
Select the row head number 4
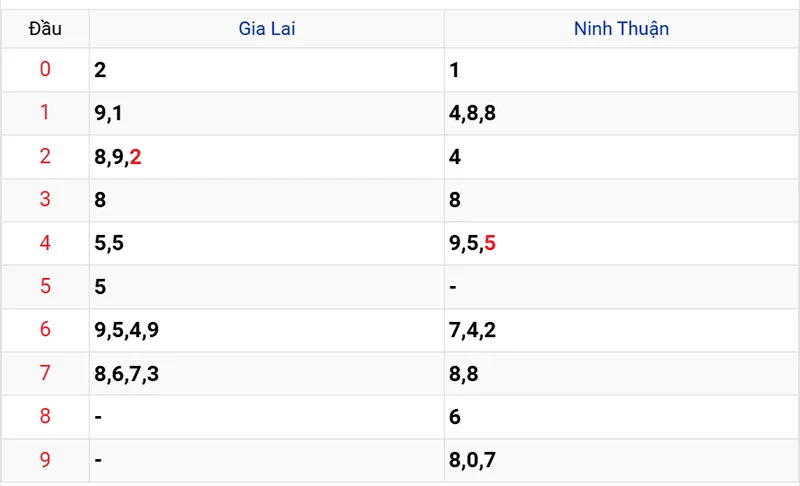[x=45, y=243]
